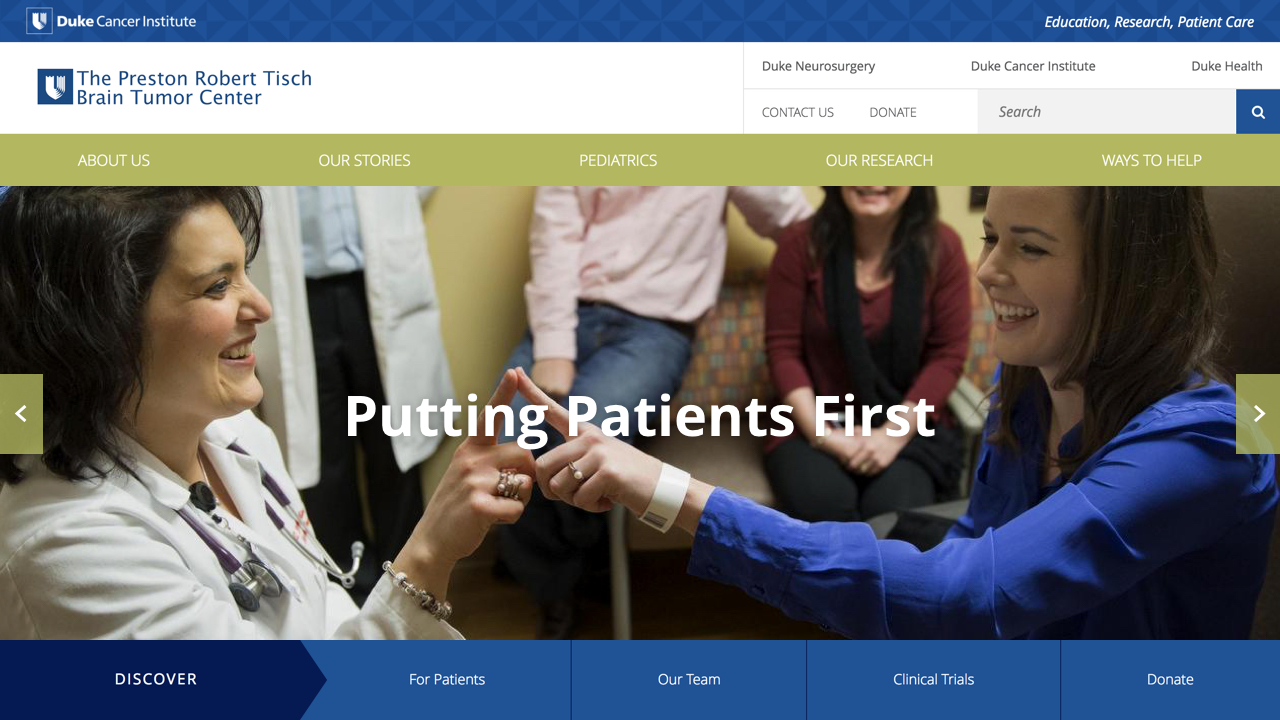Click the magnifying glass search icon
Screen dimensions: 1280x720
[1258, 112]
